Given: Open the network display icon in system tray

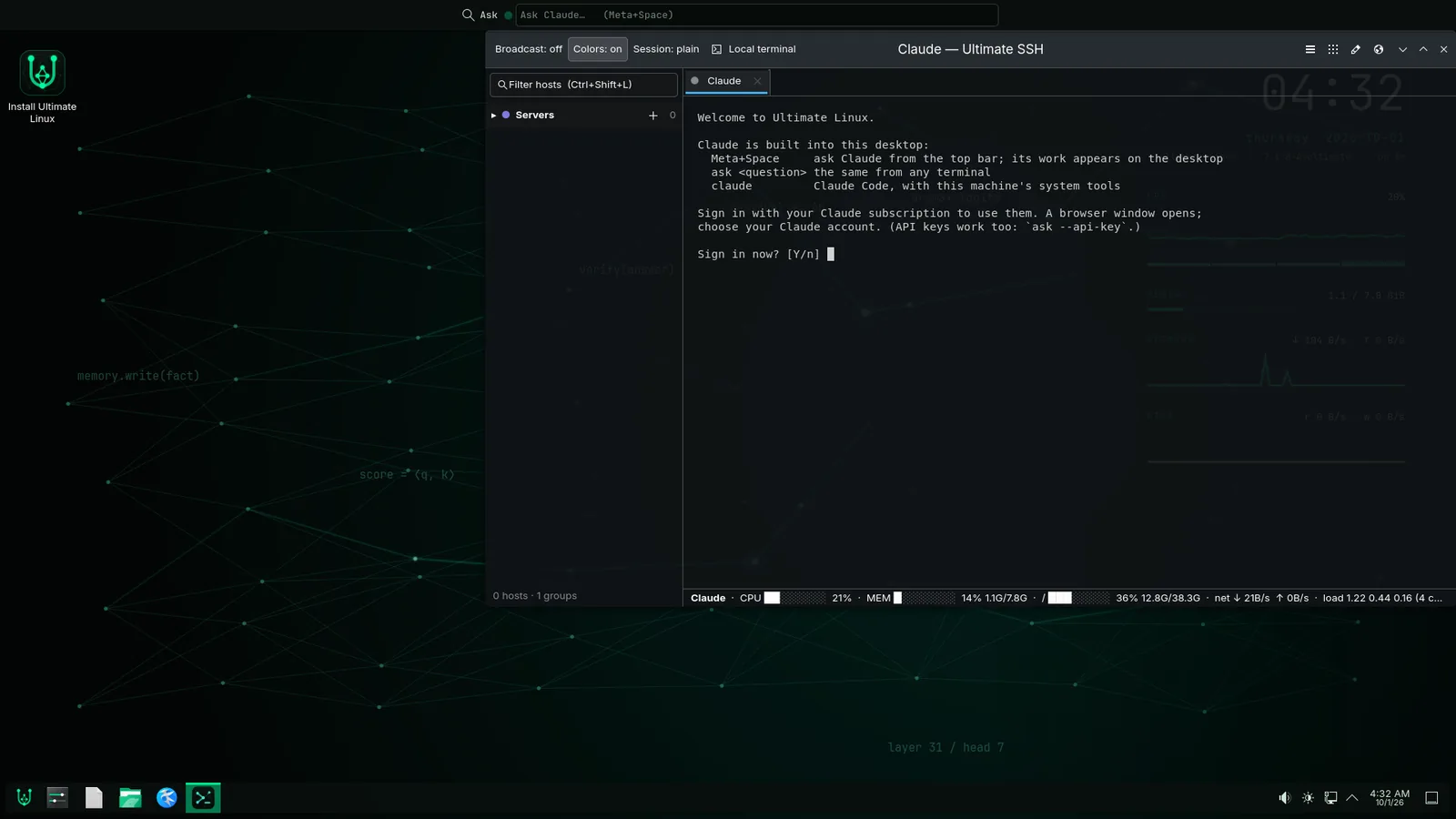Looking at the screenshot, I should pyautogui.click(x=1330, y=798).
